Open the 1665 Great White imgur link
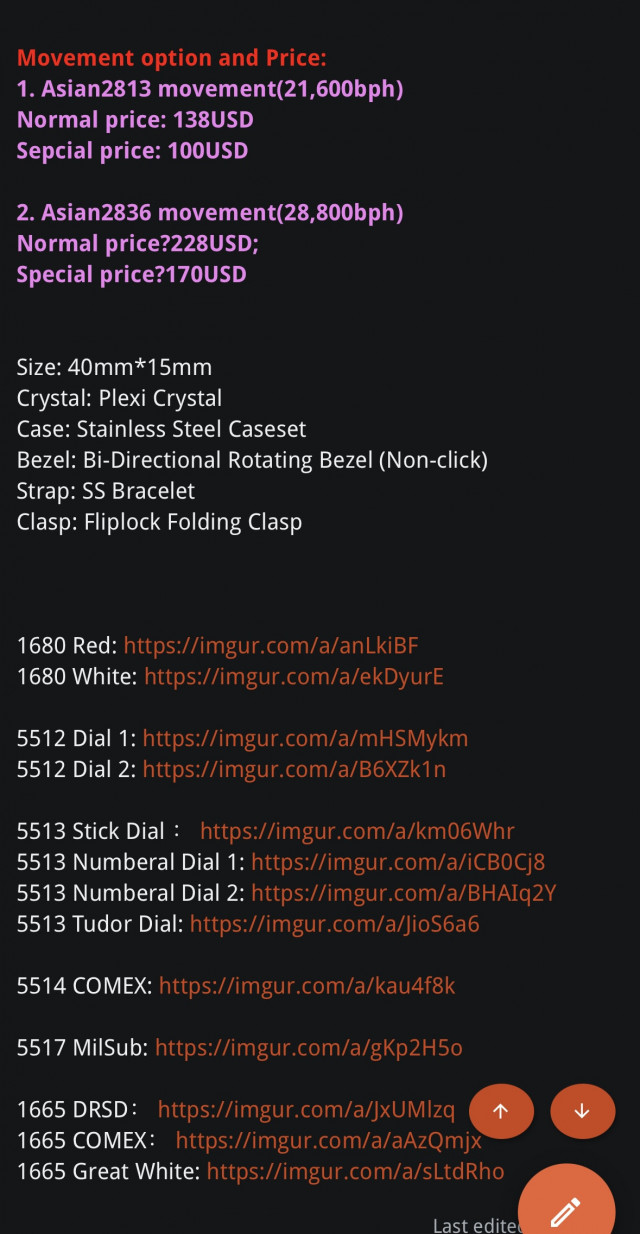Image resolution: width=640 pixels, height=1234 pixels. [x=355, y=1172]
